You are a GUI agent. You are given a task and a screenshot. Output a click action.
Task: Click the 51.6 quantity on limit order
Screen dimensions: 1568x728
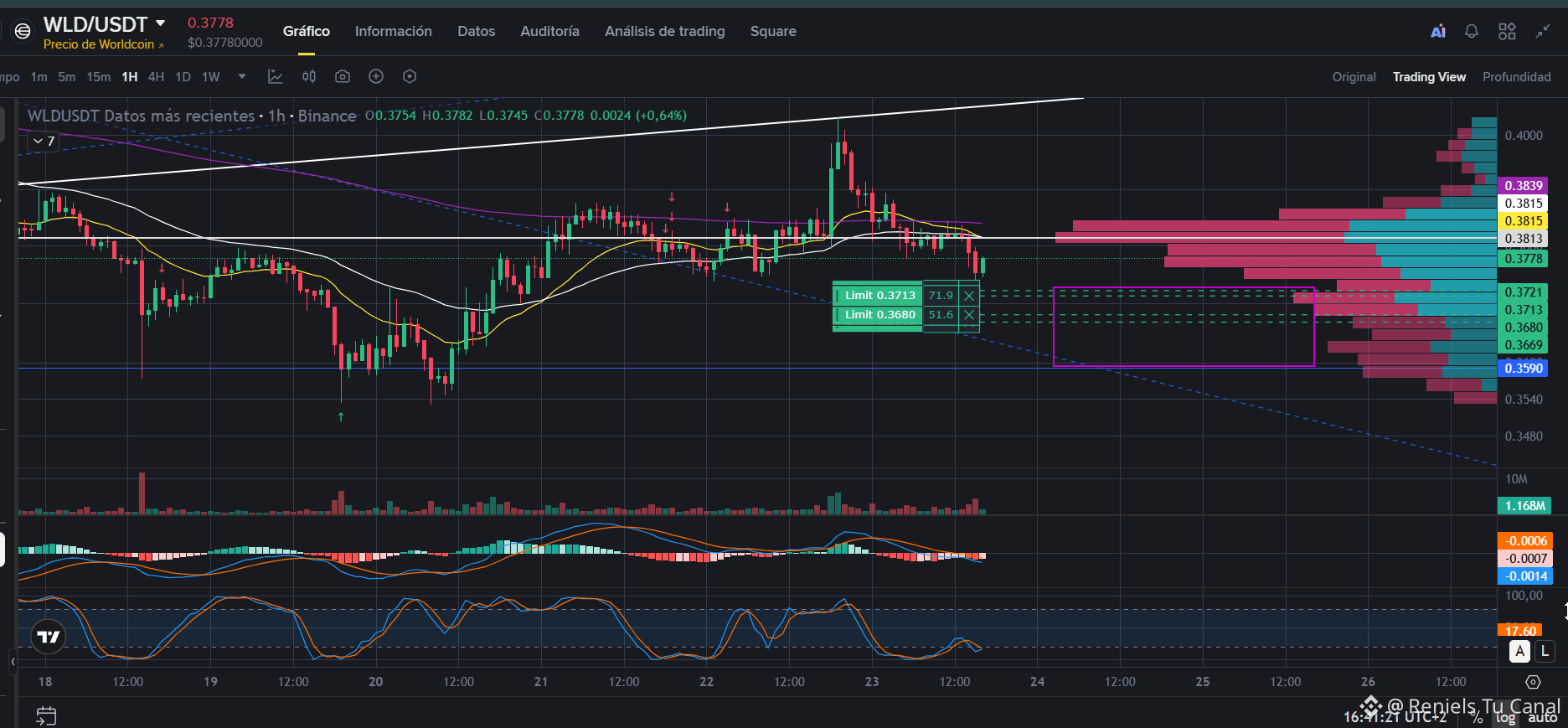(941, 315)
